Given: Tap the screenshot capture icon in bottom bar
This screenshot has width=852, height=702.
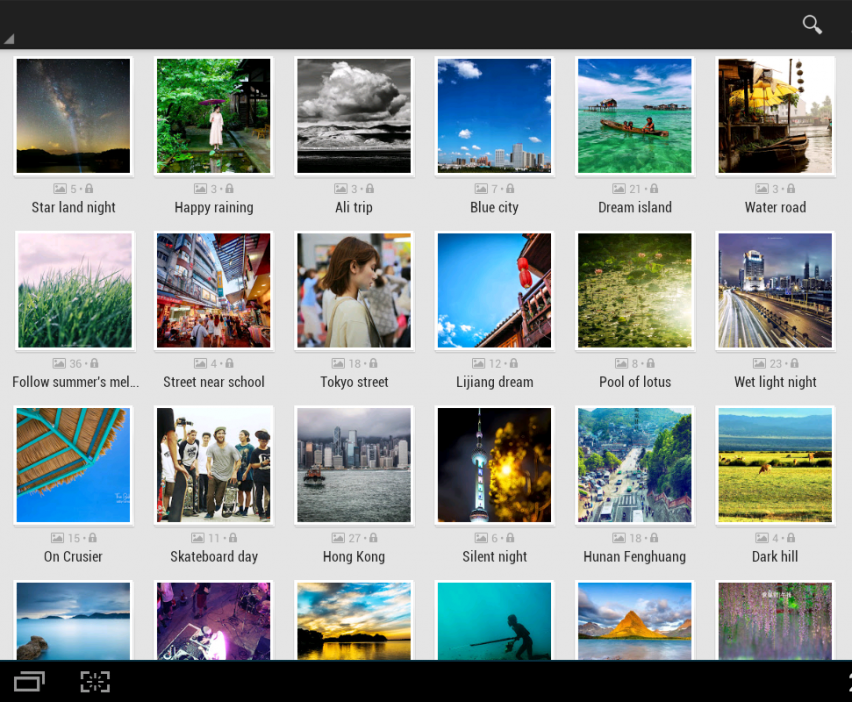Looking at the screenshot, I should coord(95,682).
